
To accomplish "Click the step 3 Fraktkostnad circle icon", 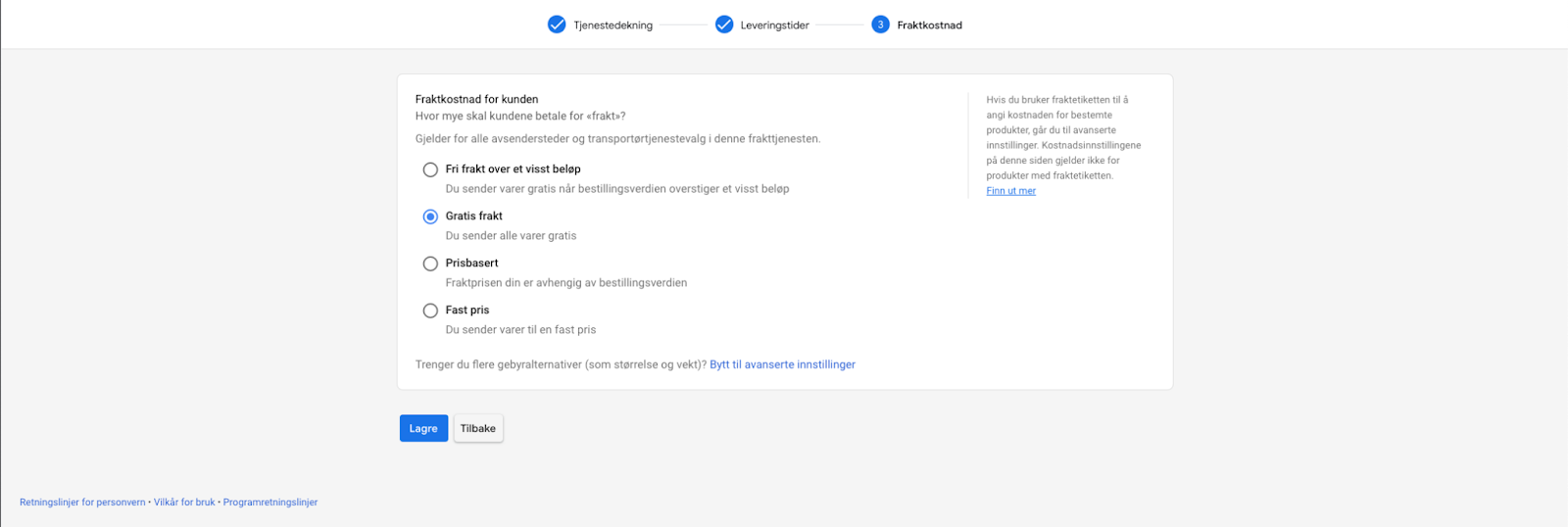I will [880, 24].
